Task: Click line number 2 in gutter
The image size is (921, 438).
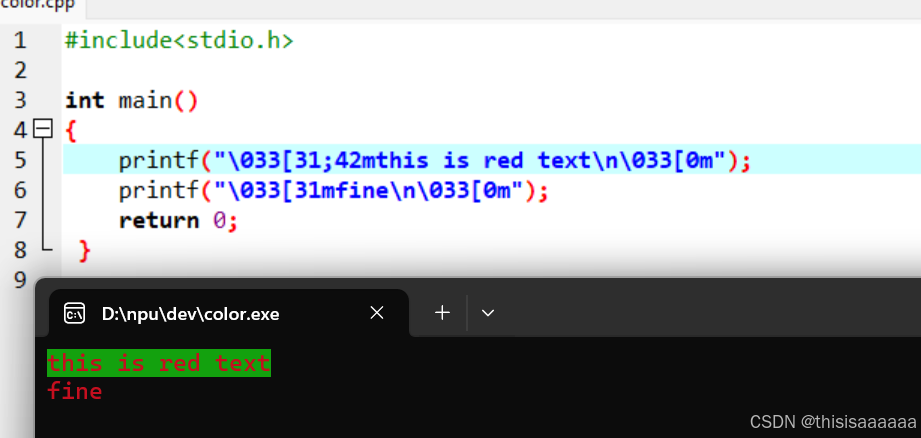Action: coord(20,71)
